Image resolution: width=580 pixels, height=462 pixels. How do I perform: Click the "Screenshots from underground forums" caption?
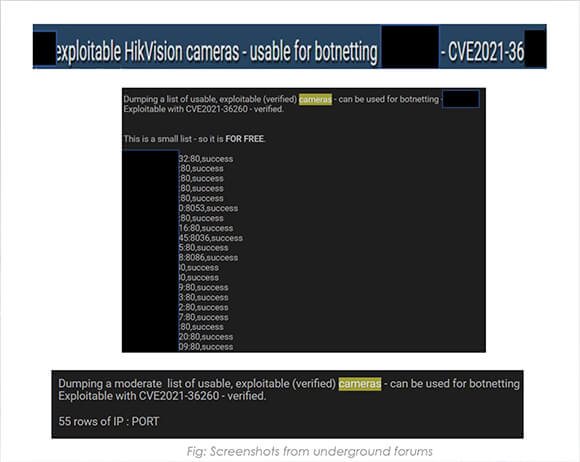click(x=321, y=451)
